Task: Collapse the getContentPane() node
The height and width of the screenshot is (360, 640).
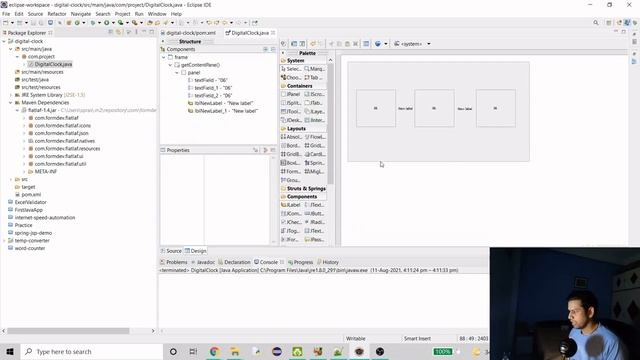Action: [171, 65]
